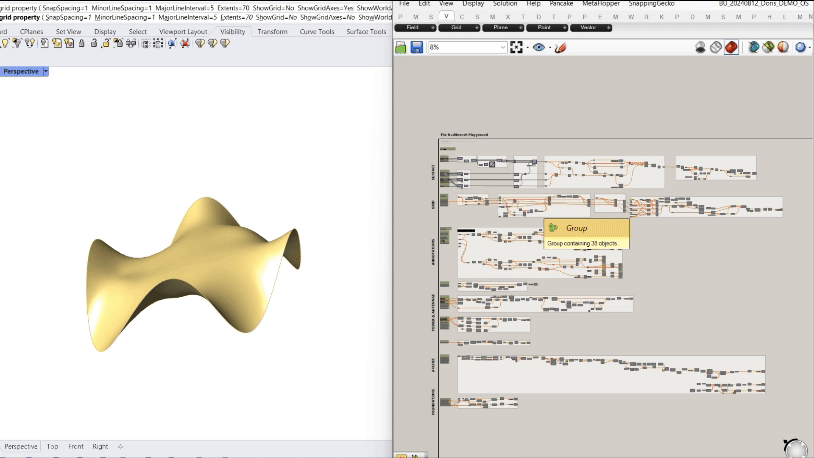Click the Group icon in the tooltip

[553, 228]
